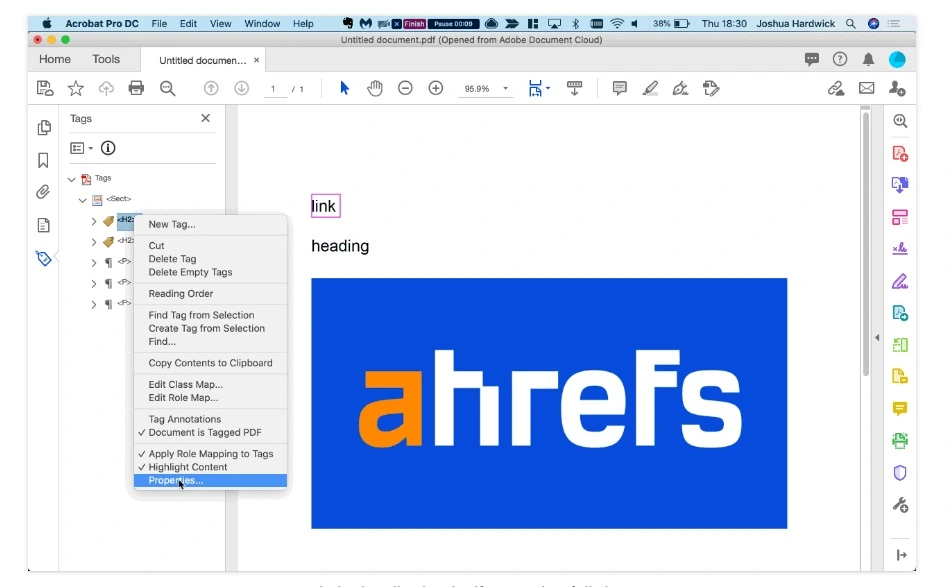Click the stamp tool icon
The height and width of the screenshot is (587, 949).
point(711,88)
